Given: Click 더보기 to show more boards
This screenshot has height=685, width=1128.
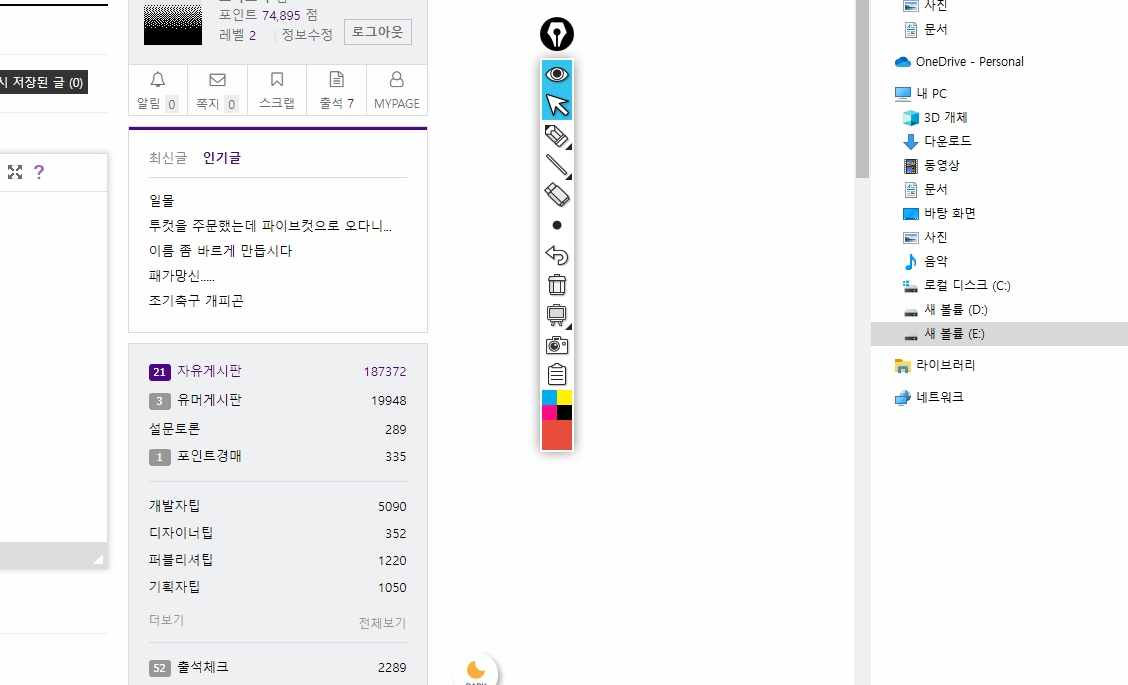Looking at the screenshot, I should tap(166, 620).
